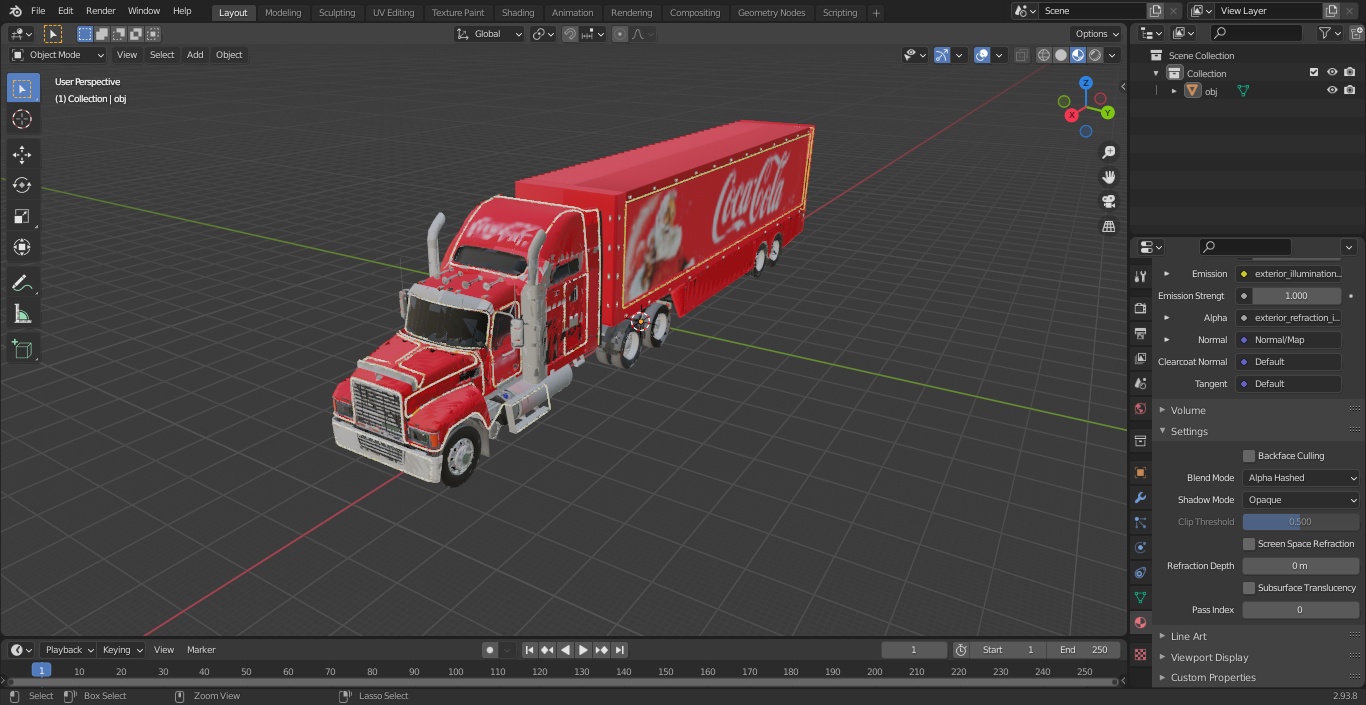Open the Shadow Mode dropdown
The height and width of the screenshot is (705, 1366).
pyautogui.click(x=1301, y=500)
